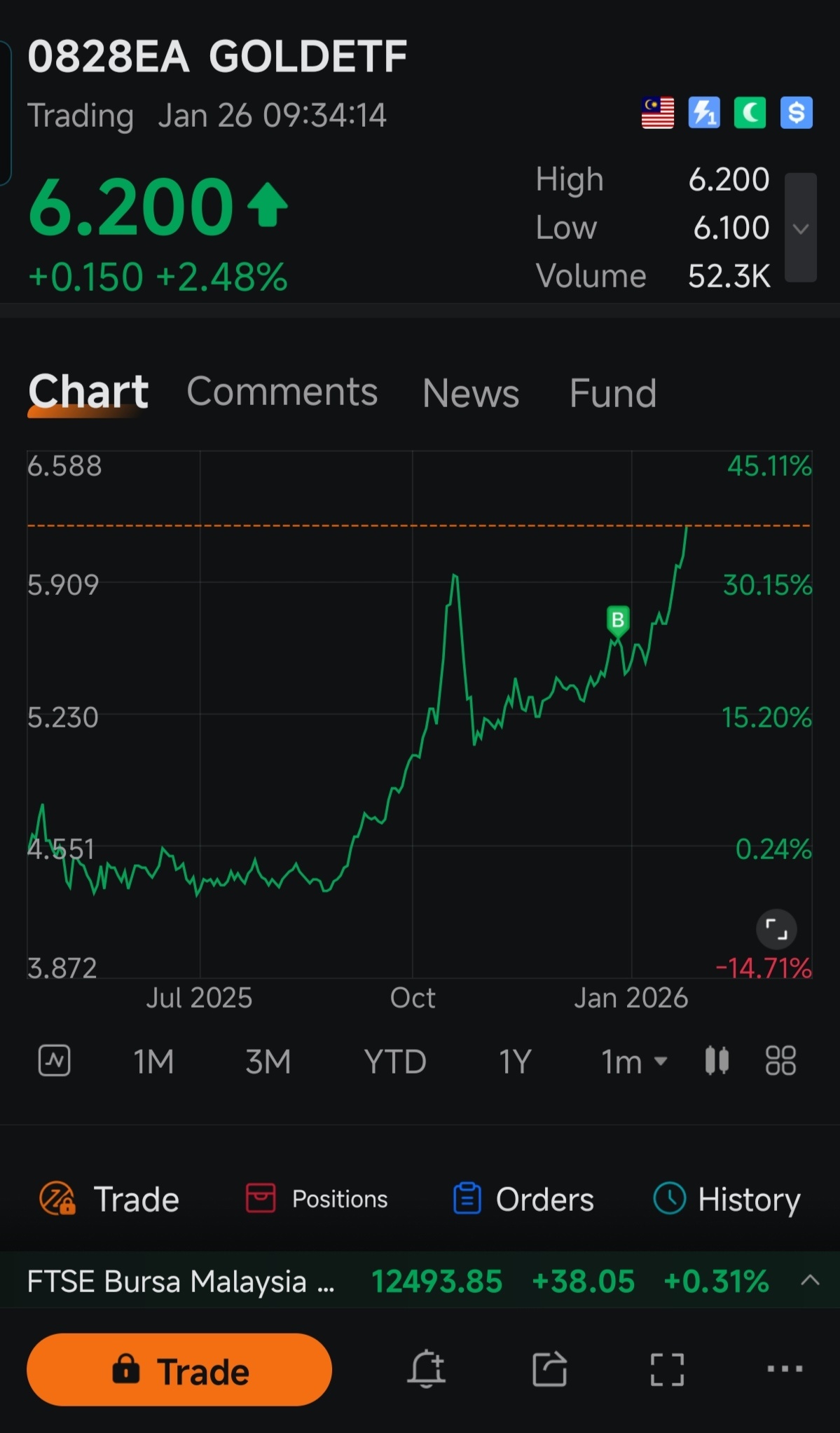
Task: Tap the intraday line chart icon
Action: click(x=54, y=1060)
